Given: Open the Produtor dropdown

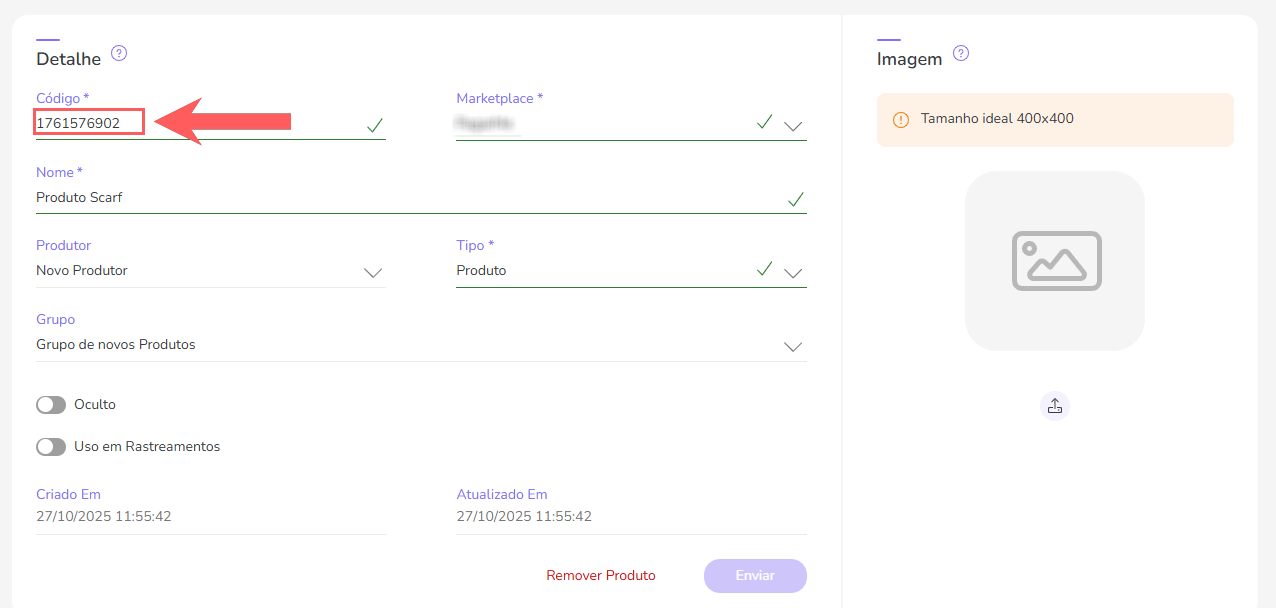Looking at the screenshot, I should click(373, 272).
